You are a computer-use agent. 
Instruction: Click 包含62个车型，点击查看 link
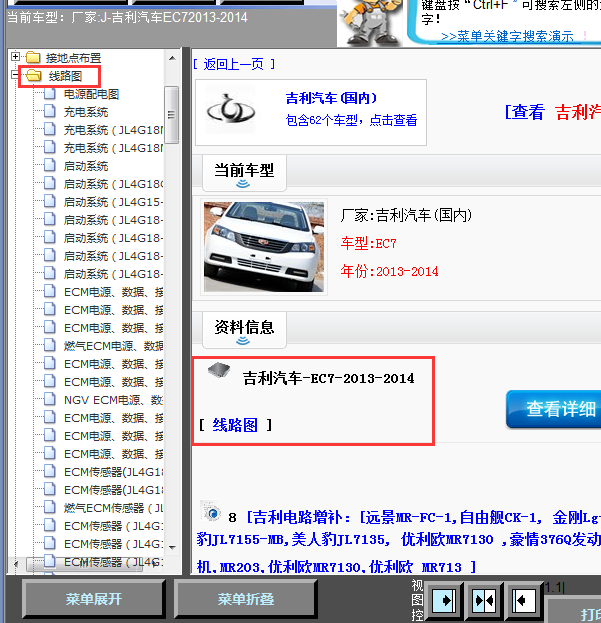pyautogui.click(x=351, y=120)
